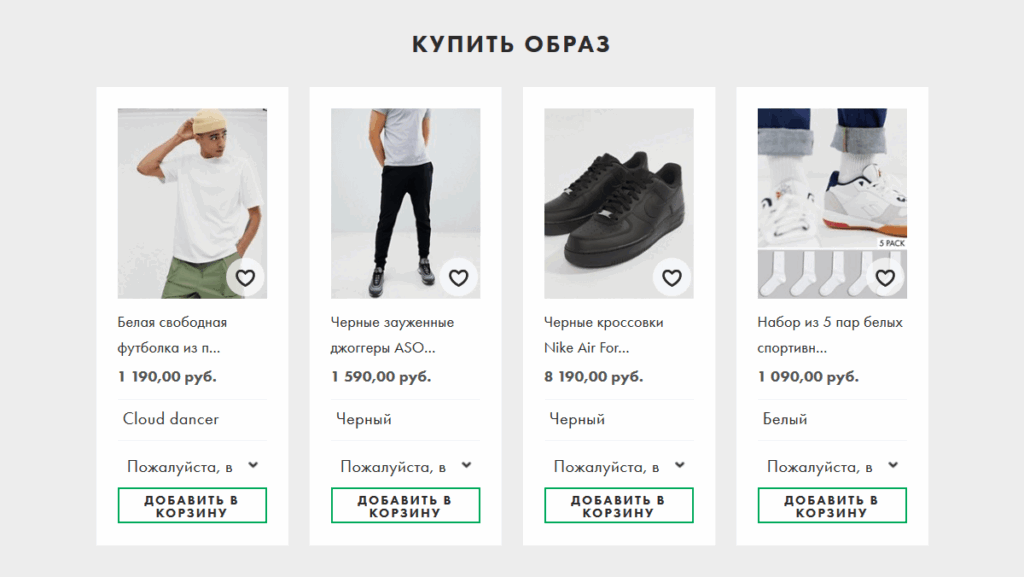
Task: Favorite the Nike Air Force sneakers
Action: (671, 278)
